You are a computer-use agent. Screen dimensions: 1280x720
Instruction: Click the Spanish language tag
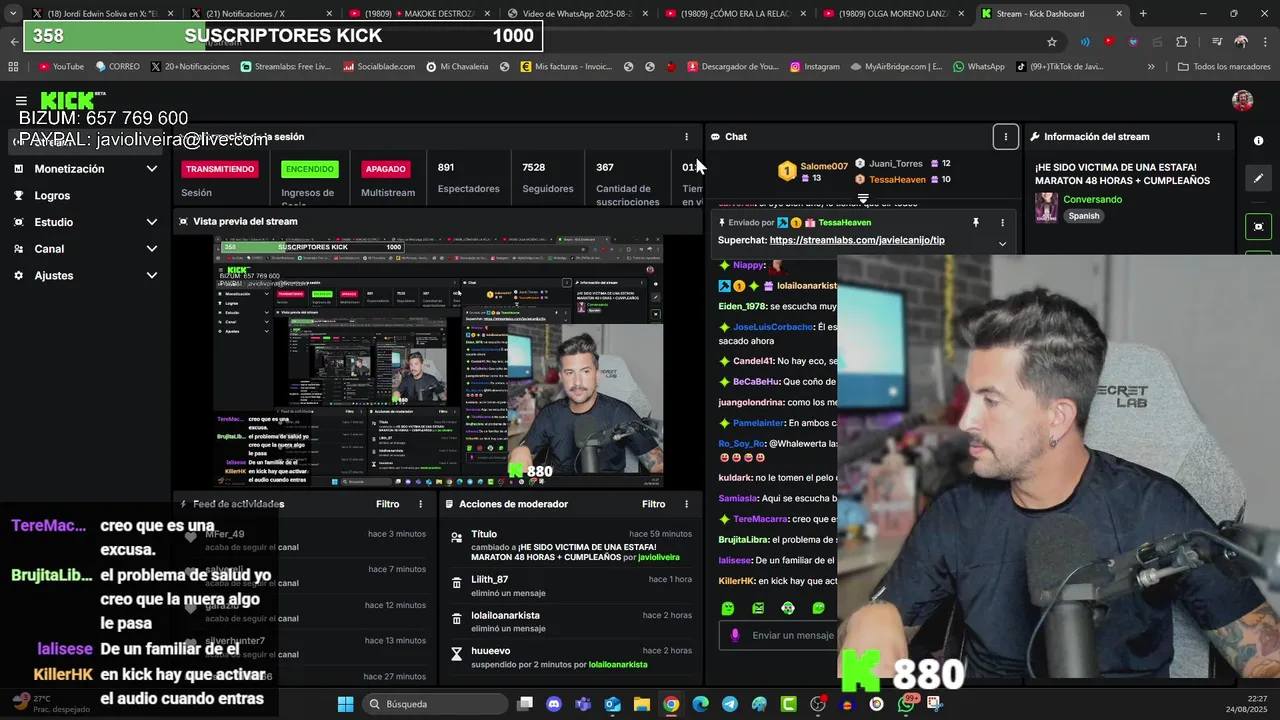coord(1083,216)
